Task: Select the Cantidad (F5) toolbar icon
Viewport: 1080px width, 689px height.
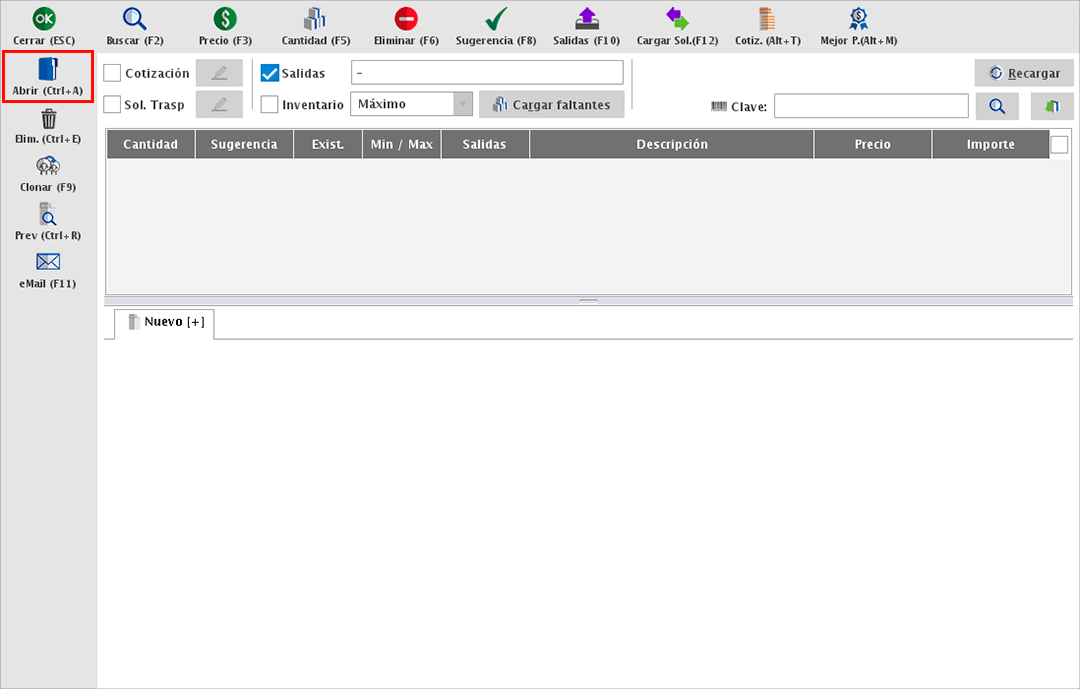Action: (x=315, y=19)
